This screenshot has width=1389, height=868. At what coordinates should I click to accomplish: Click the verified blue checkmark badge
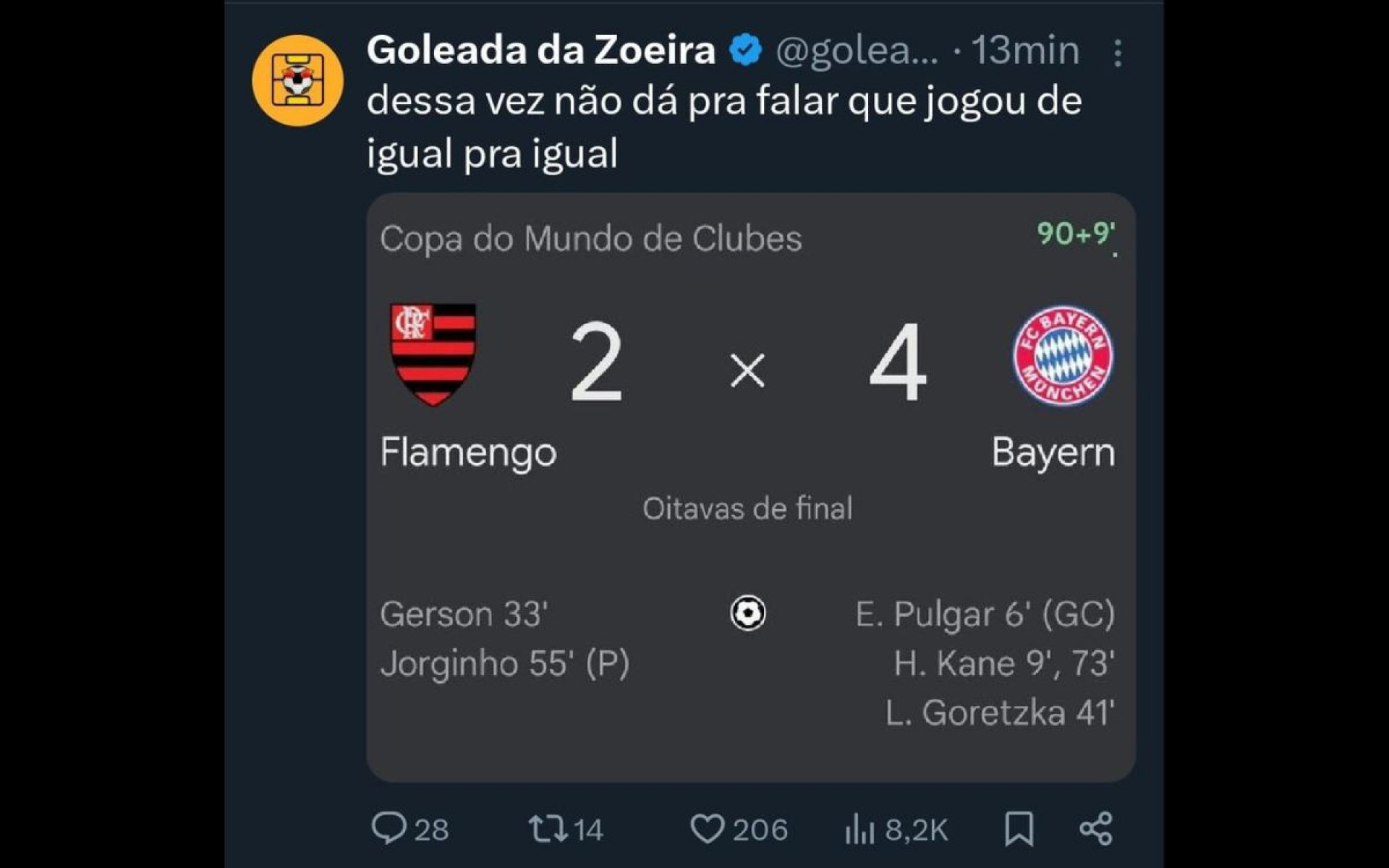[x=744, y=51]
